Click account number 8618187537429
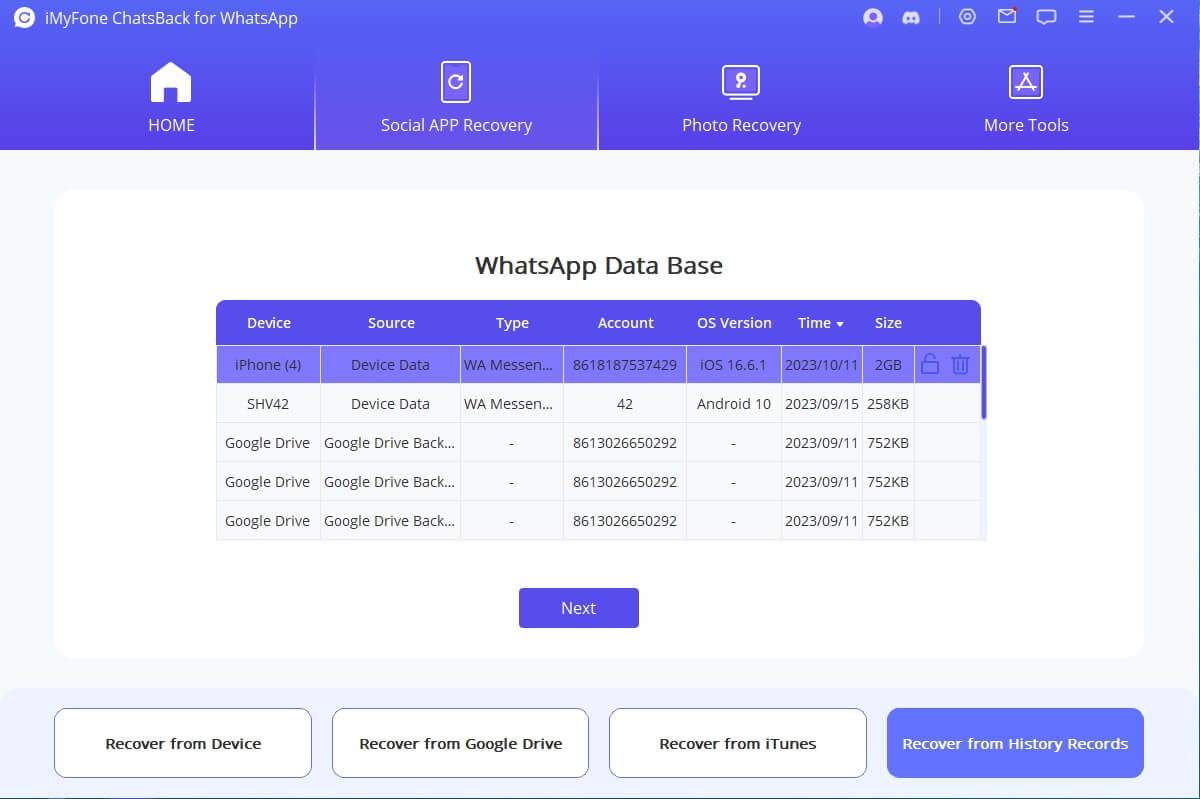The height and width of the screenshot is (799, 1200). coord(625,365)
